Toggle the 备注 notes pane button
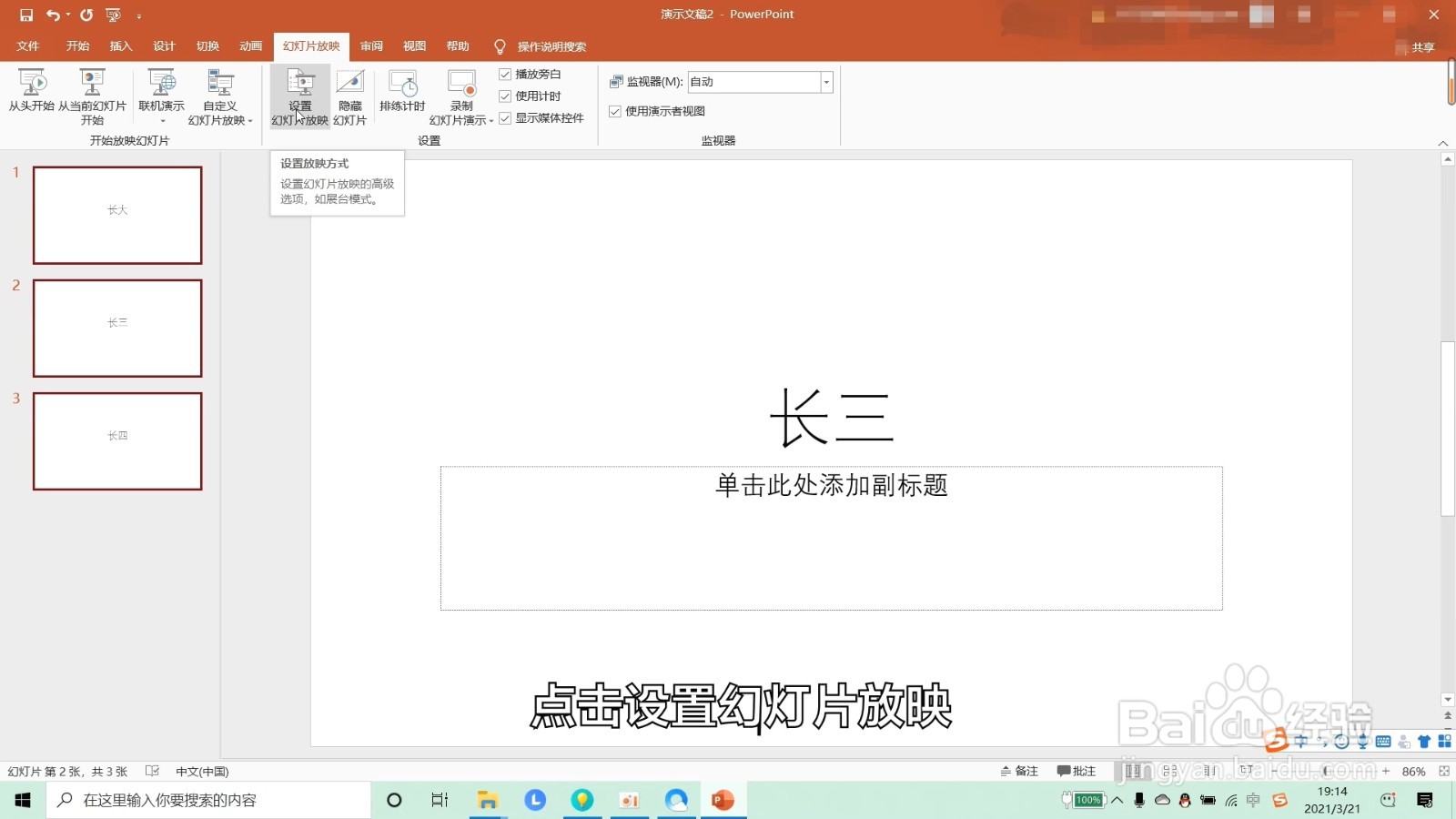The height and width of the screenshot is (819, 1456). coord(1019,771)
